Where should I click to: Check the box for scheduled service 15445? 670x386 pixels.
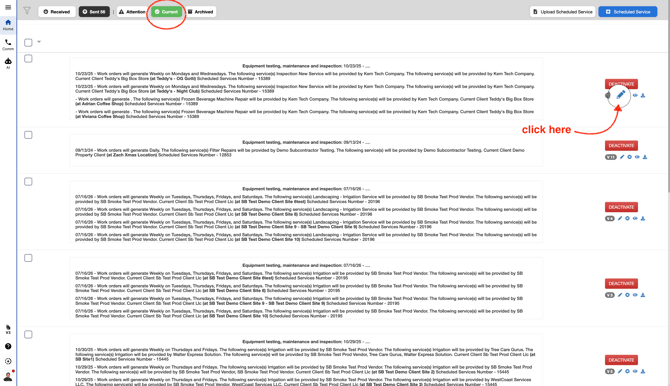coord(28,334)
